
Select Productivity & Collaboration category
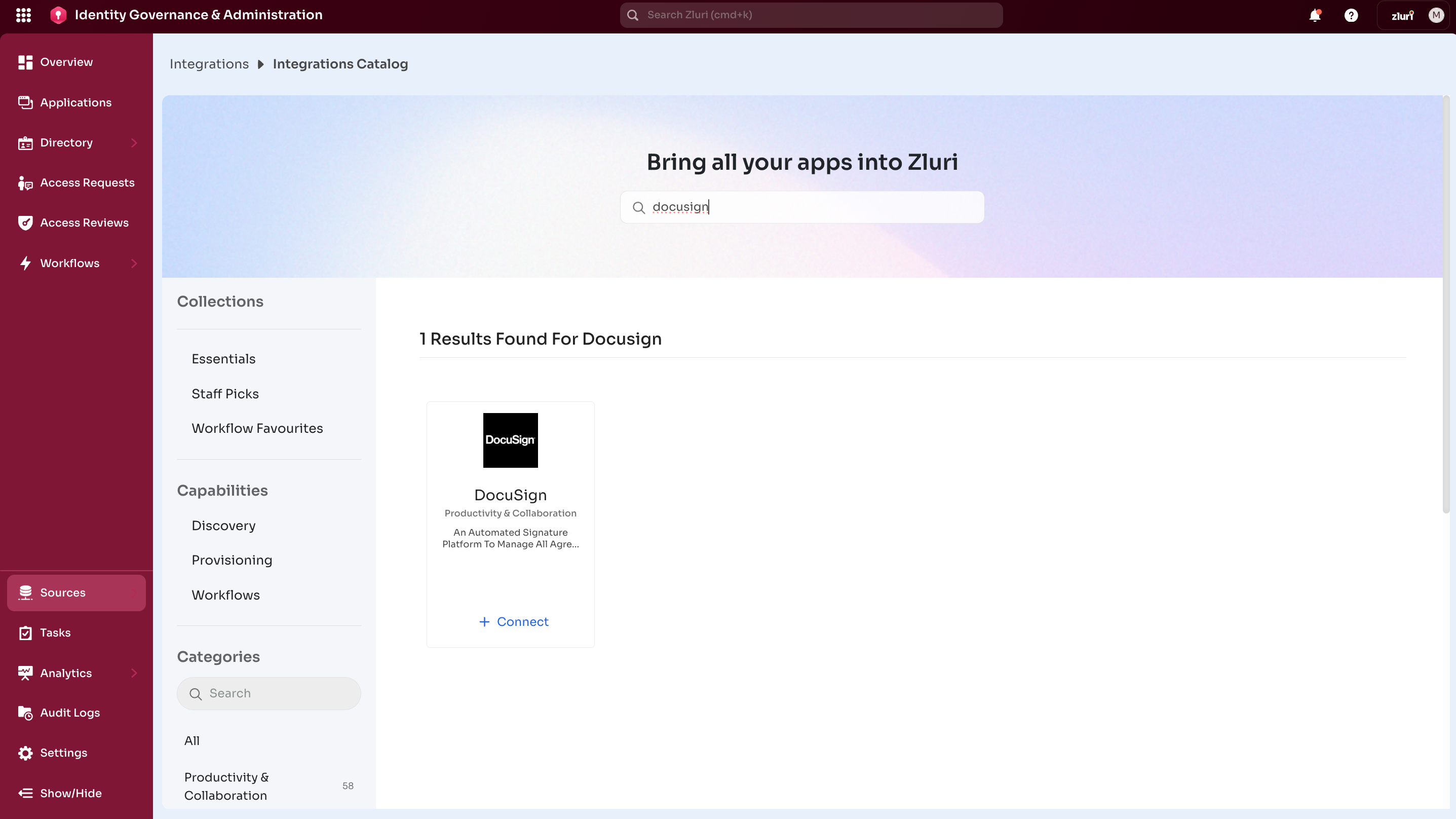(226, 786)
